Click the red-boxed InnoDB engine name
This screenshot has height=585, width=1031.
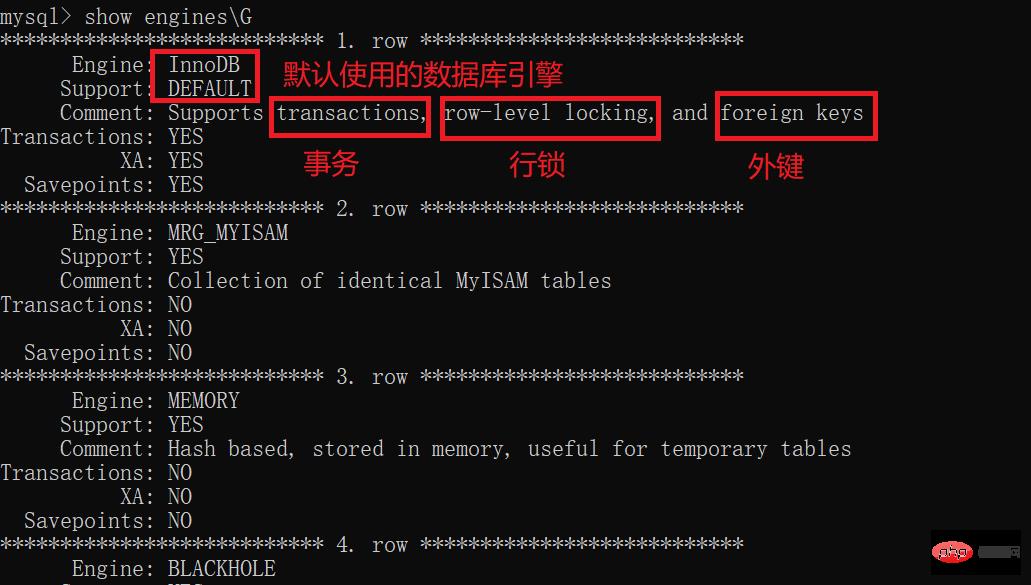click(204, 64)
